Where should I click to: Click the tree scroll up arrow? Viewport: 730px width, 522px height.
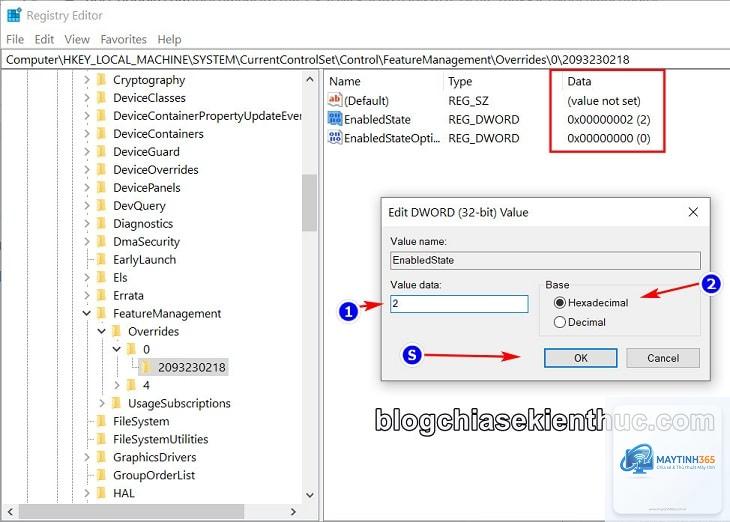310,80
